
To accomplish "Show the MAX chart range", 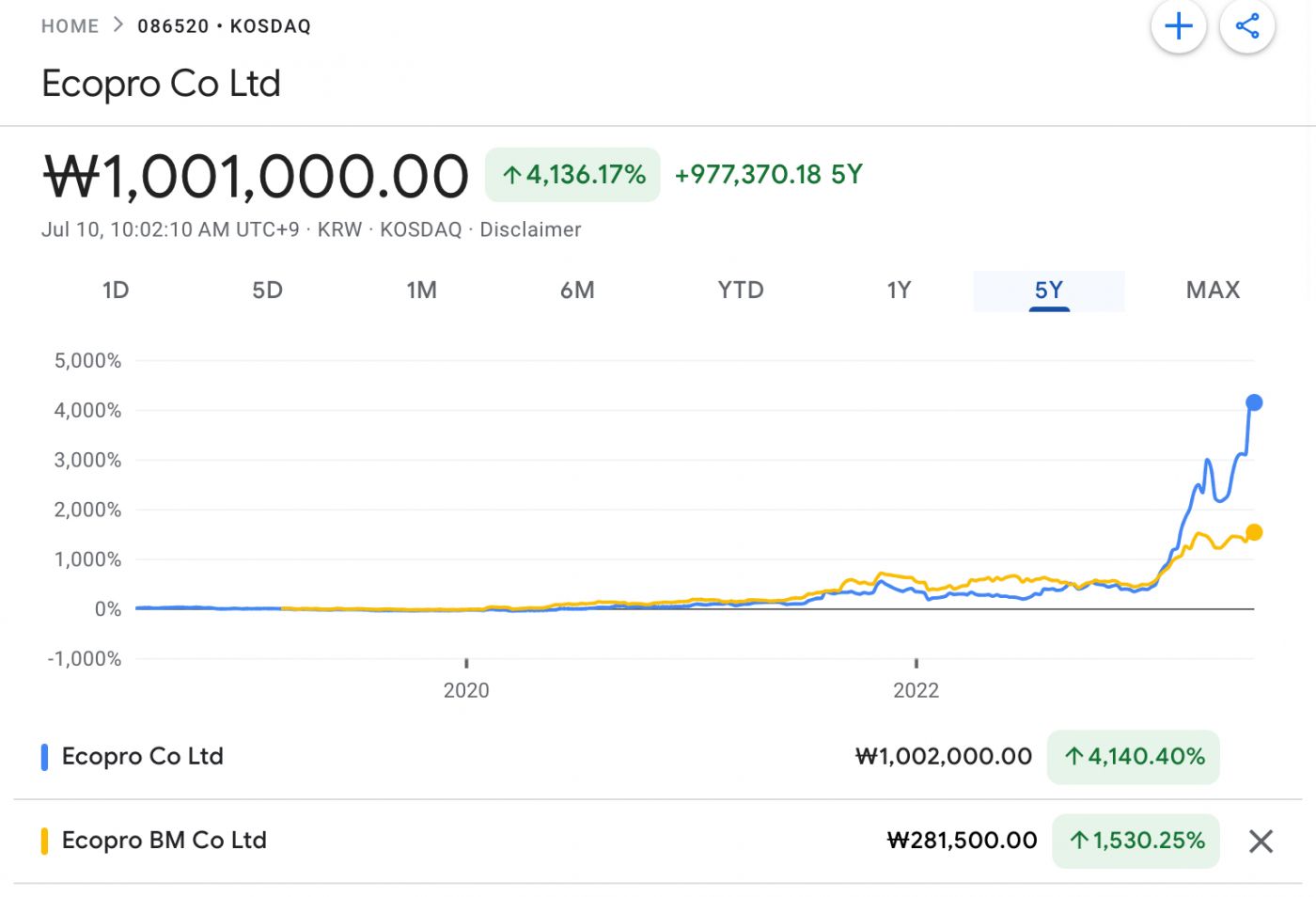I will (1213, 290).
